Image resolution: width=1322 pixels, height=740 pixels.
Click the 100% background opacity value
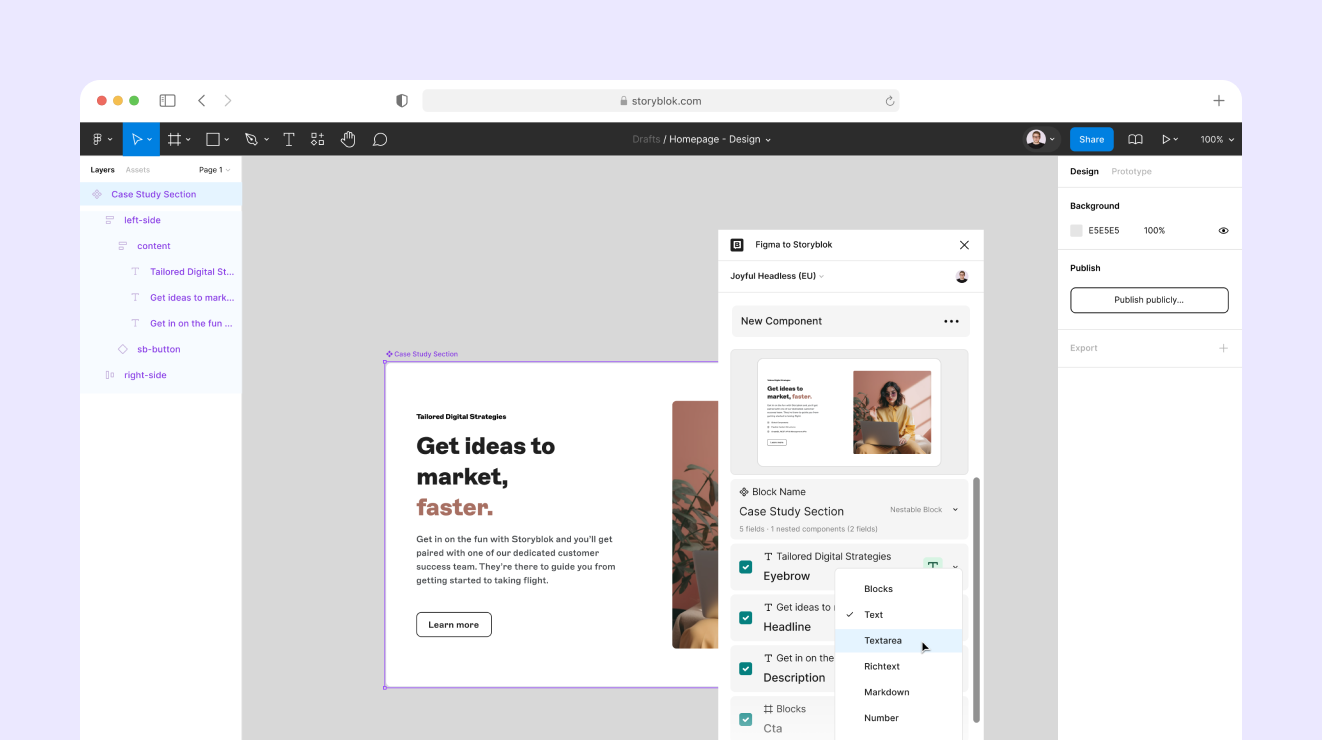[x=1154, y=231]
